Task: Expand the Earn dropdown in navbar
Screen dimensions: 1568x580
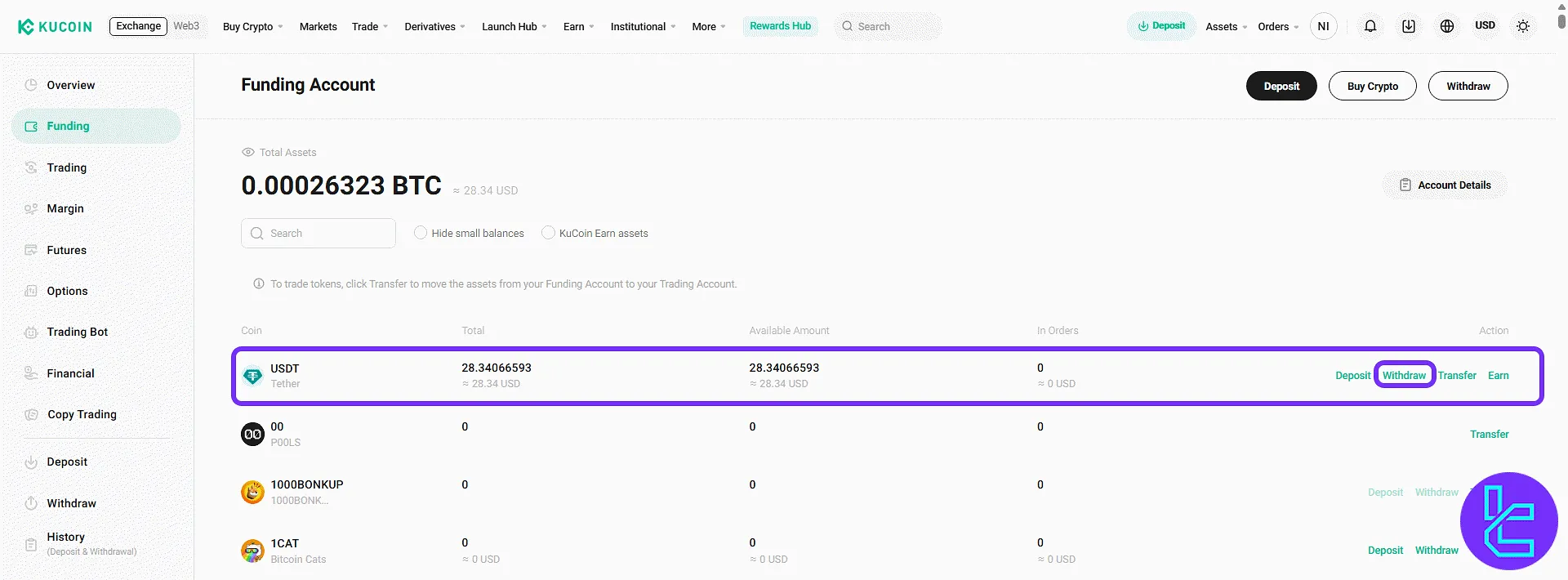Action: tap(579, 27)
